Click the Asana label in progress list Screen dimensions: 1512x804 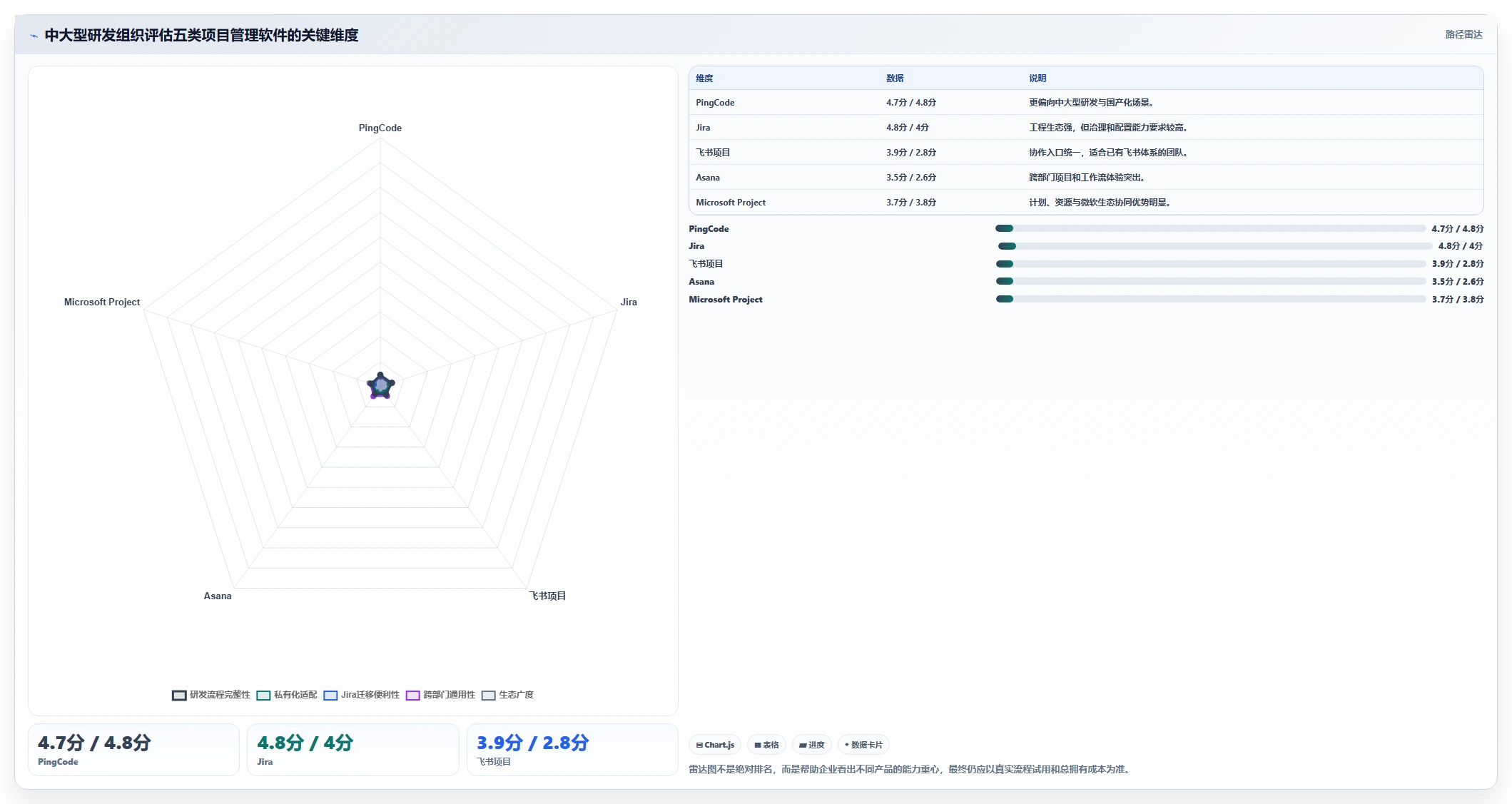[701, 282]
